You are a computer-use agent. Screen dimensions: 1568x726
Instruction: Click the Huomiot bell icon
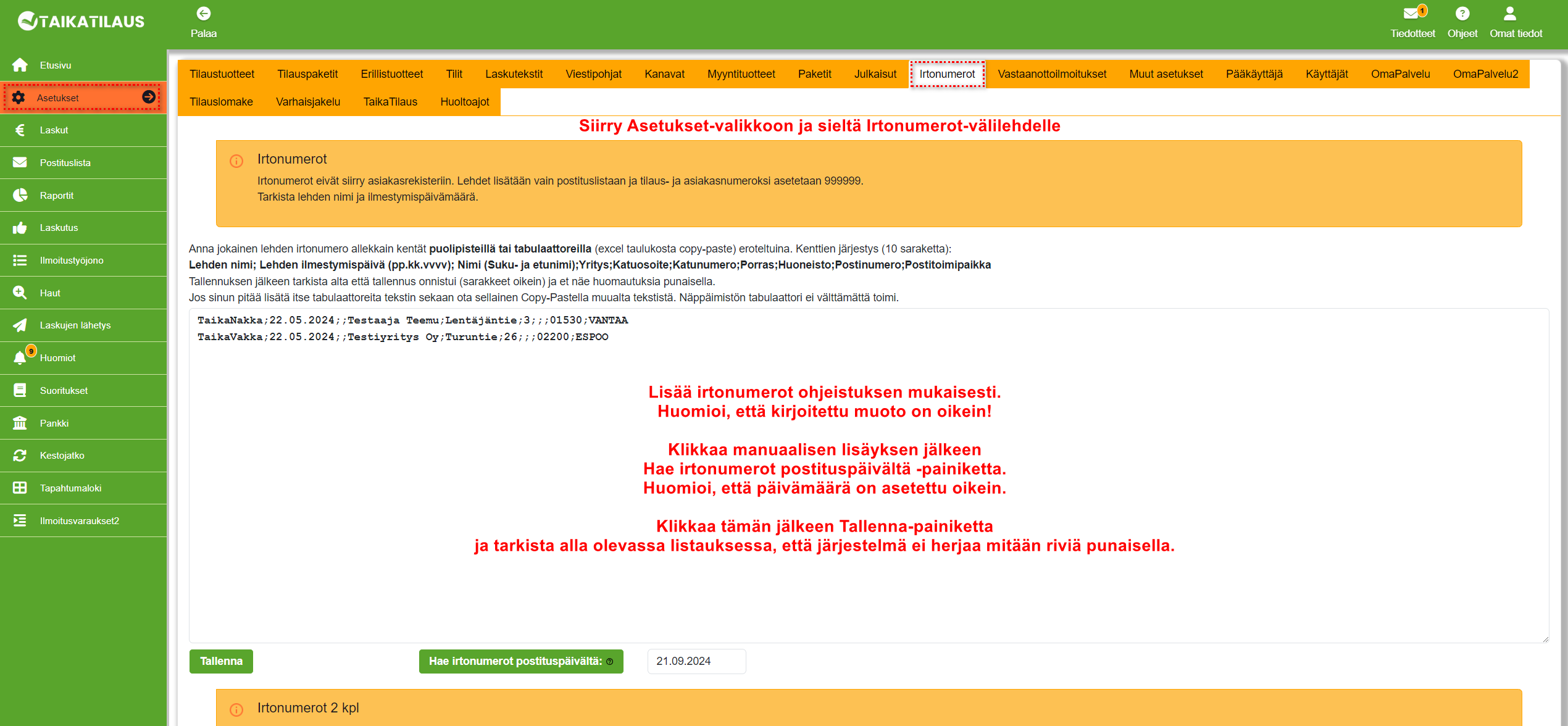tap(20, 358)
